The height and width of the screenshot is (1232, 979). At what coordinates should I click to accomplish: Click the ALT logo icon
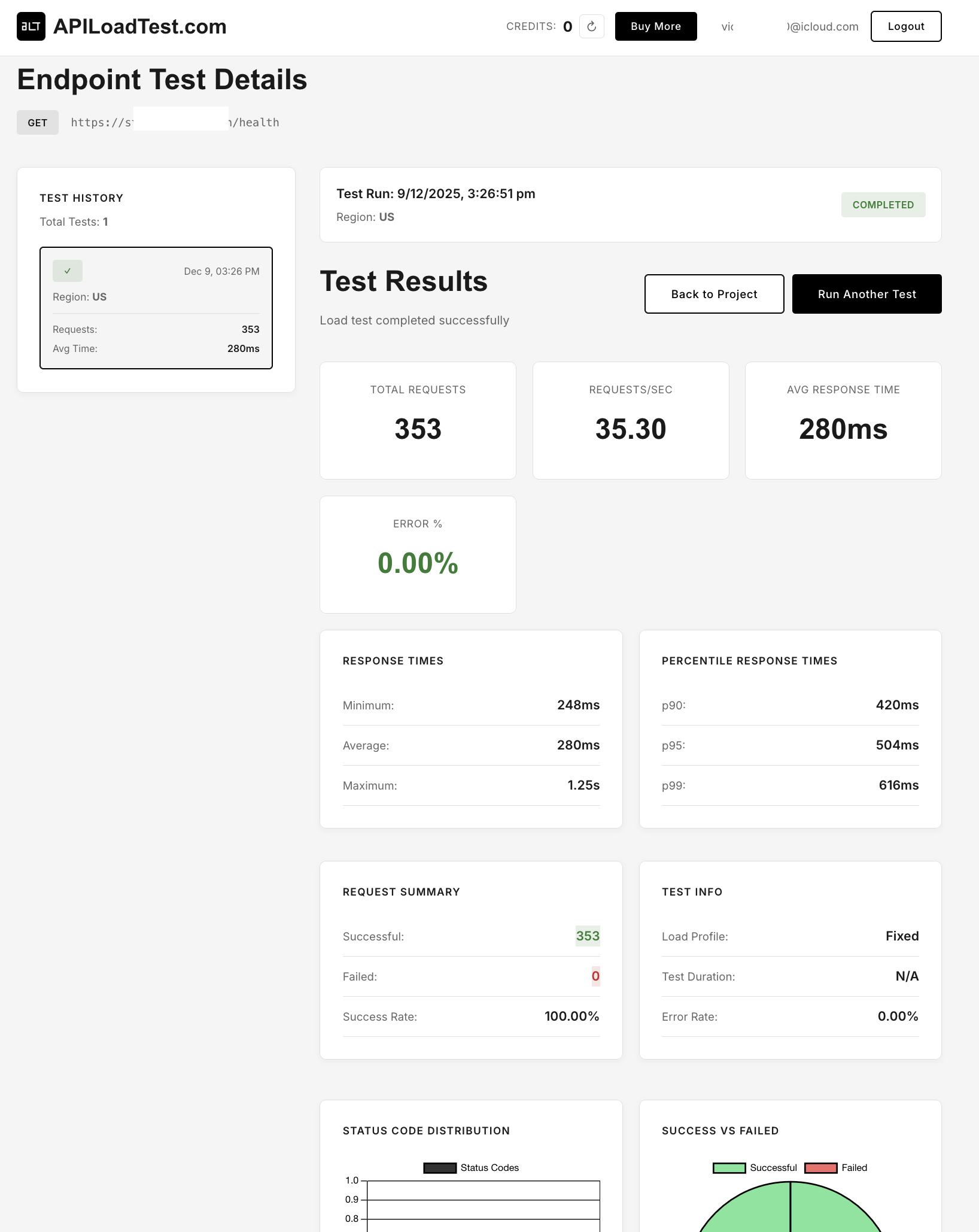coord(32,26)
